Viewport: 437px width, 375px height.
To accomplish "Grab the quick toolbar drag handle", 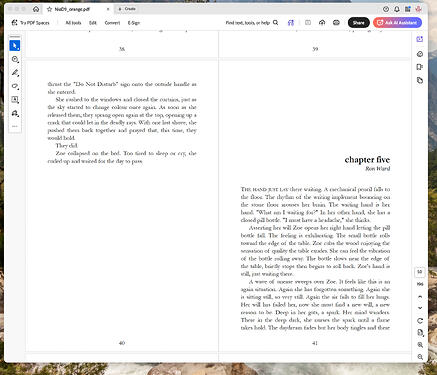I will 15,36.
